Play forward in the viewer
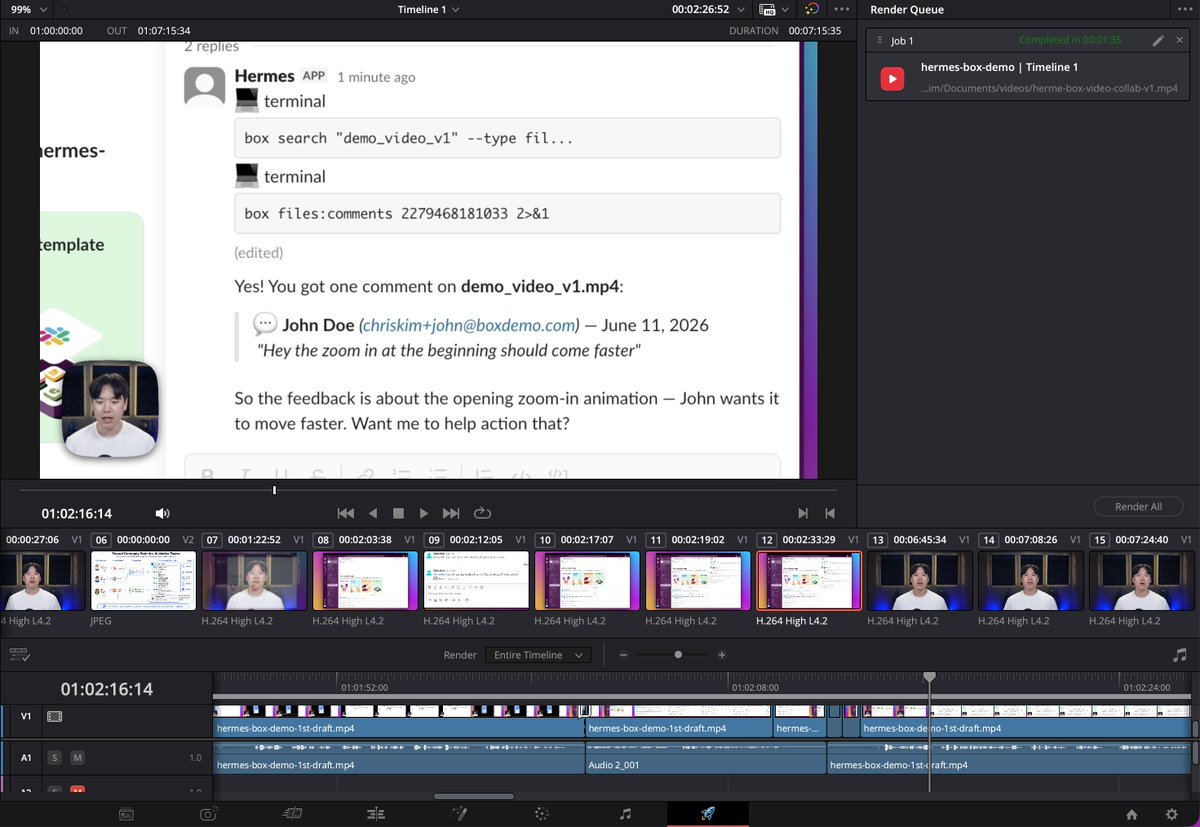This screenshot has height=827, width=1200. pos(424,513)
